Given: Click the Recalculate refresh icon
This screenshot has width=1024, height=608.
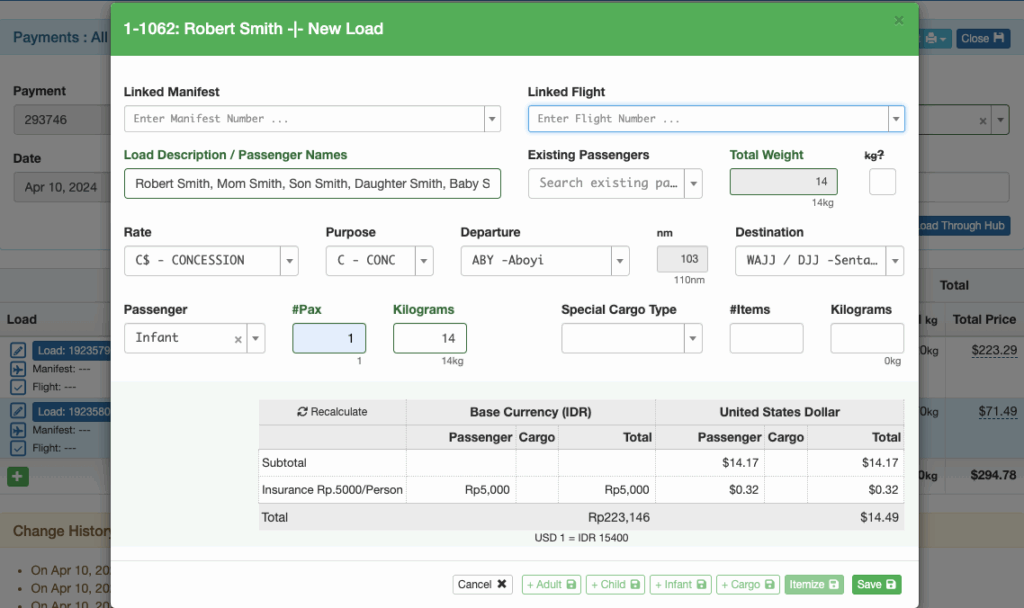Looking at the screenshot, I should click(302, 412).
